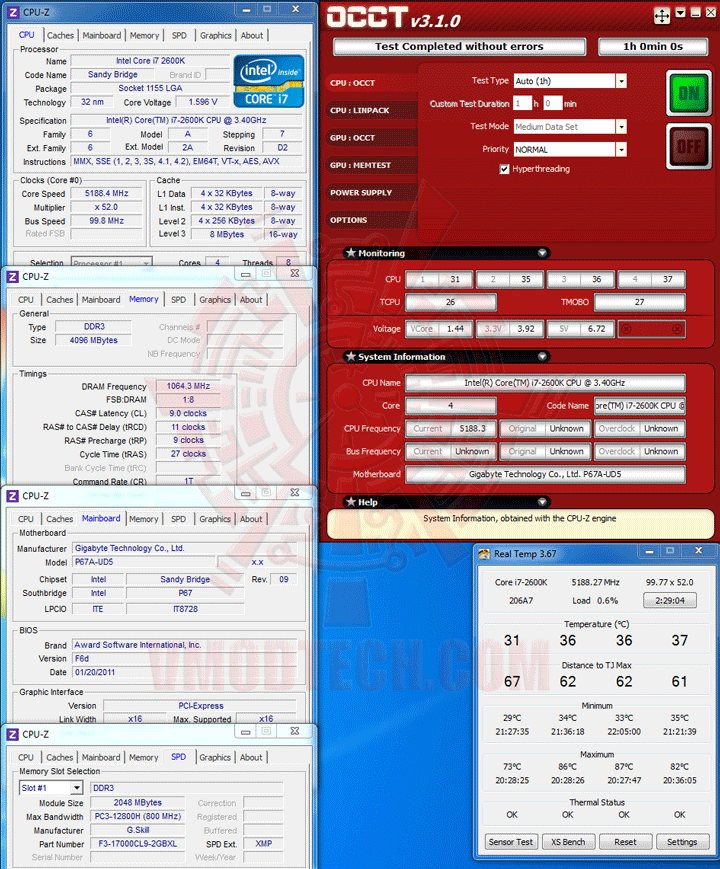
Task: Select the GPU : OCCT tab
Action: pos(370,138)
